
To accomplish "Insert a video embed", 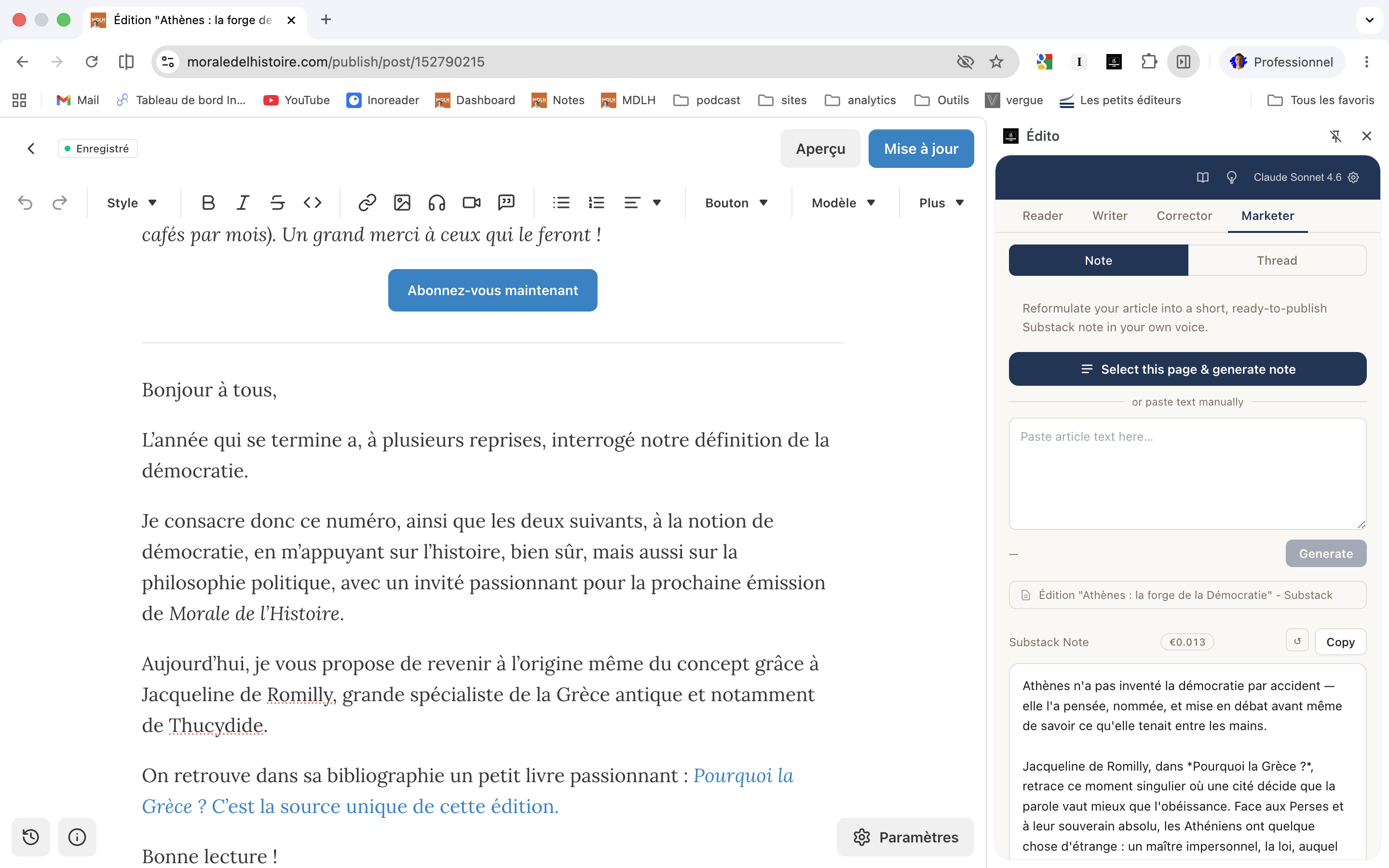I will tap(471, 203).
